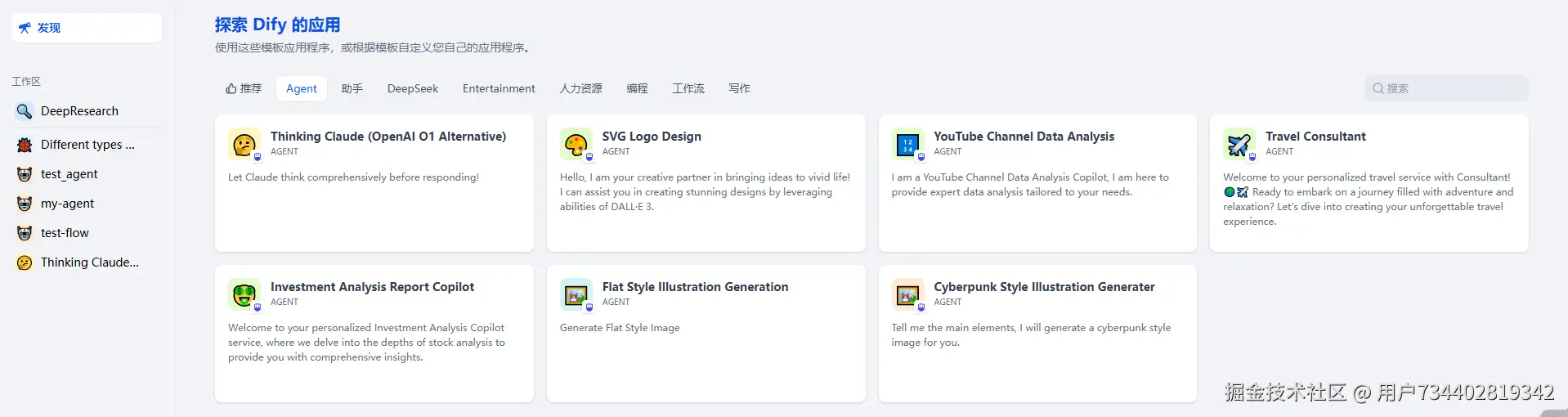Click the 工作区 section label

click(x=26, y=81)
